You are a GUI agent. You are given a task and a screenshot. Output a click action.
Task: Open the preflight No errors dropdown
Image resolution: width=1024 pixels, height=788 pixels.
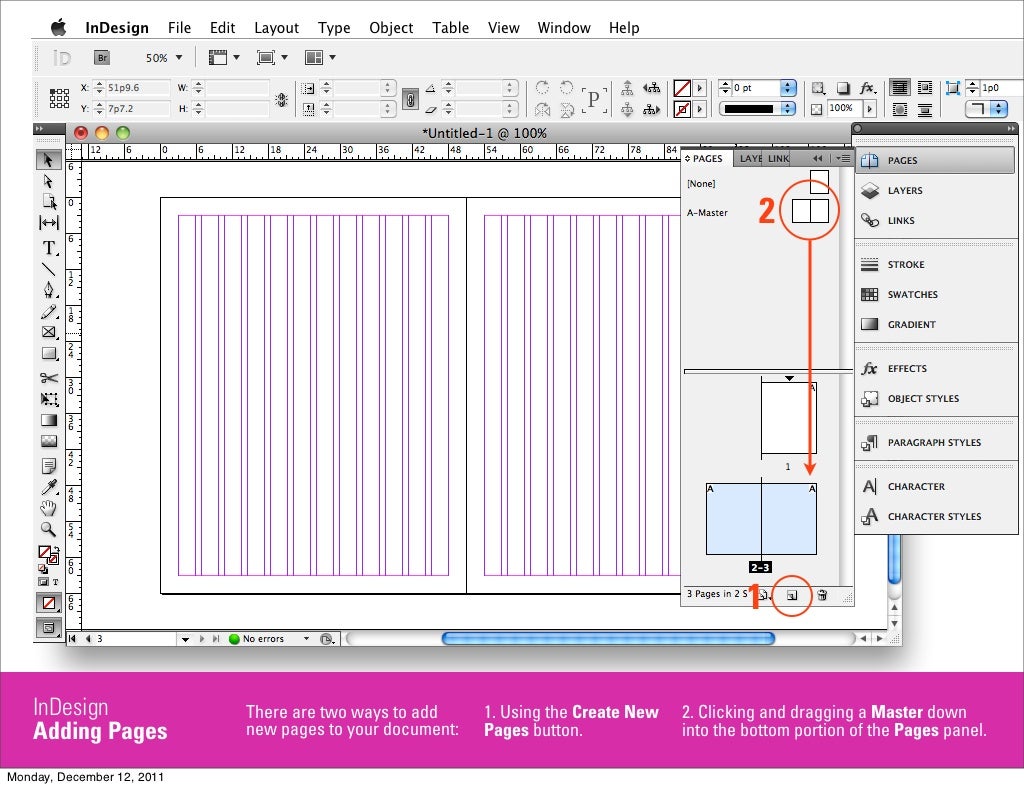coord(306,638)
